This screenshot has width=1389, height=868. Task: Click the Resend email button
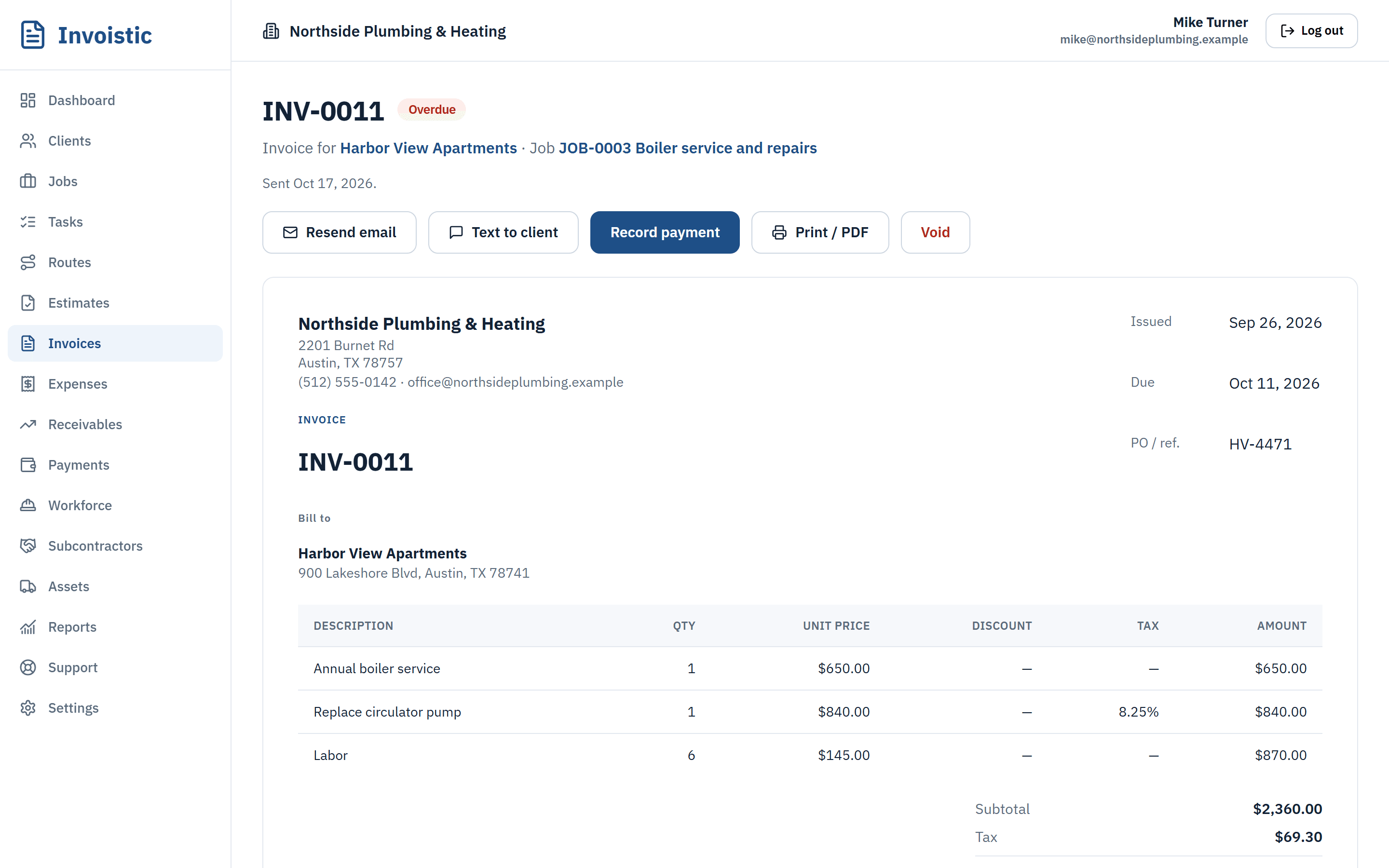click(x=339, y=232)
